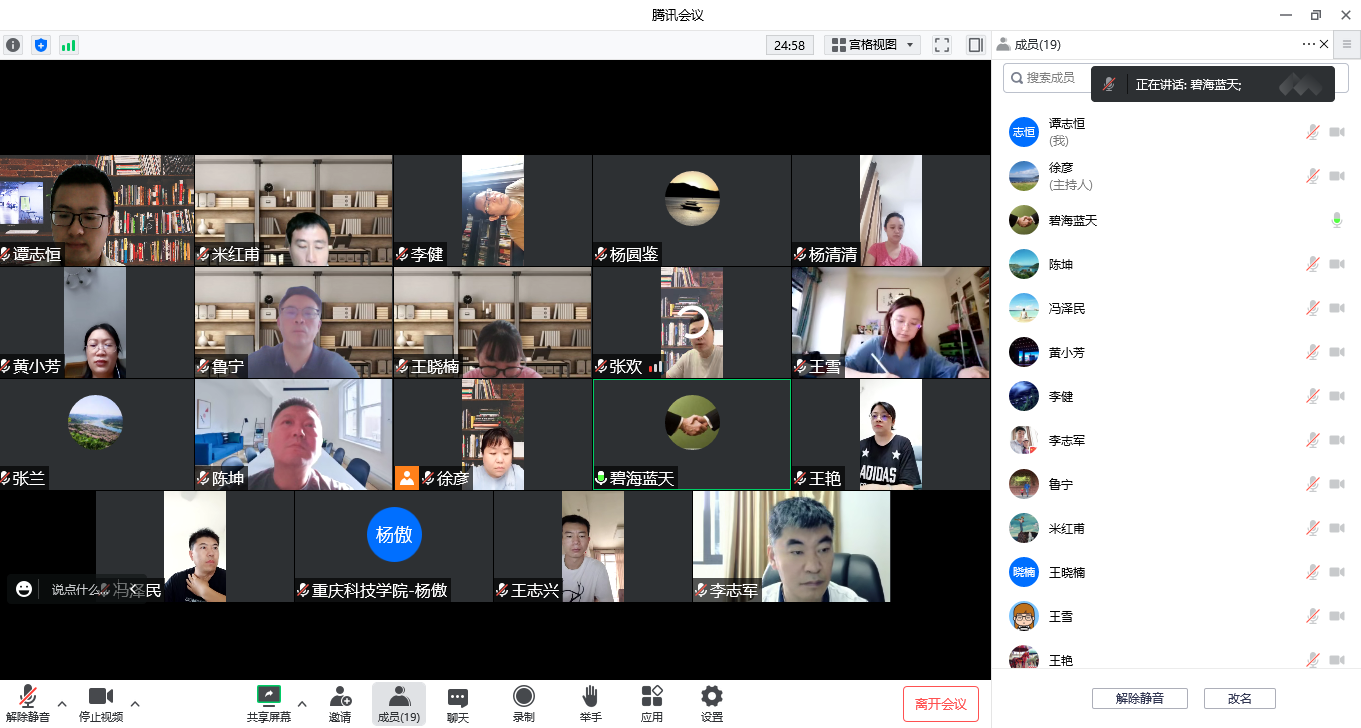The image size is (1361, 728).
Task: Click microphone icon for 王雪 in list
Action: point(1313,616)
